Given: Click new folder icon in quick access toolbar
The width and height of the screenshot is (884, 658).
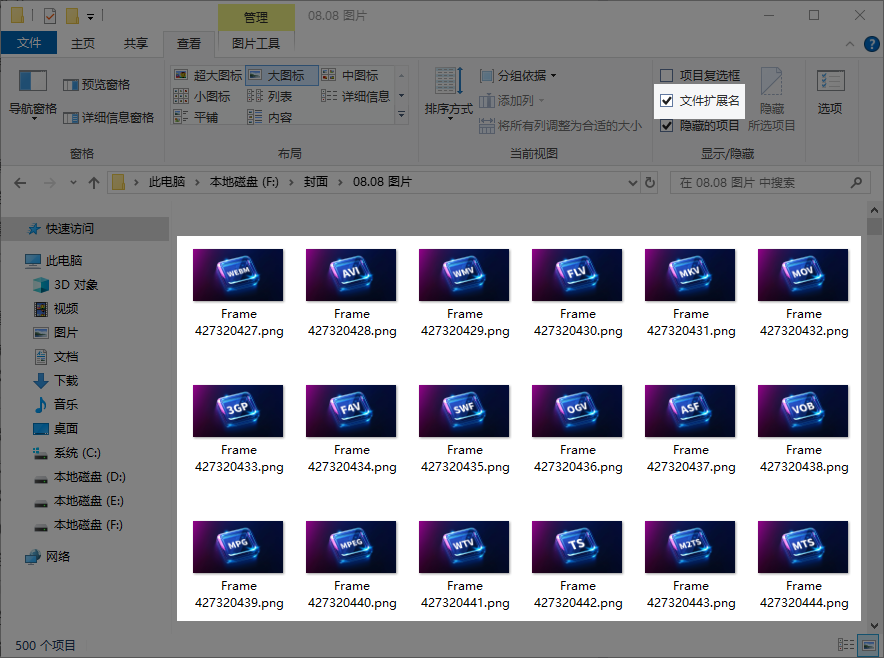Looking at the screenshot, I should tap(72, 15).
